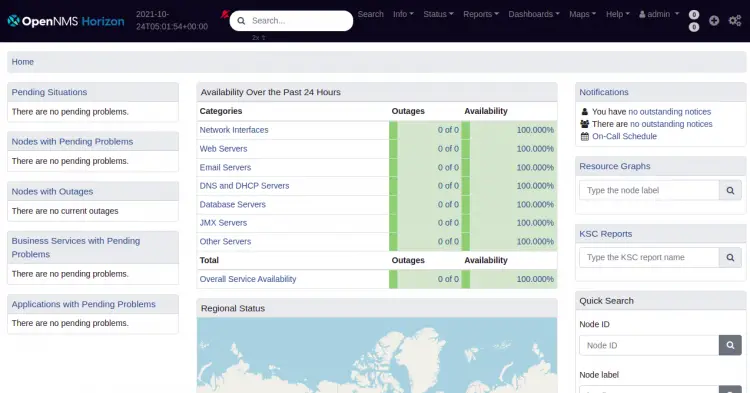Focus the Node ID input field
Viewport: 750px width, 393px height.
pyautogui.click(x=649, y=345)
